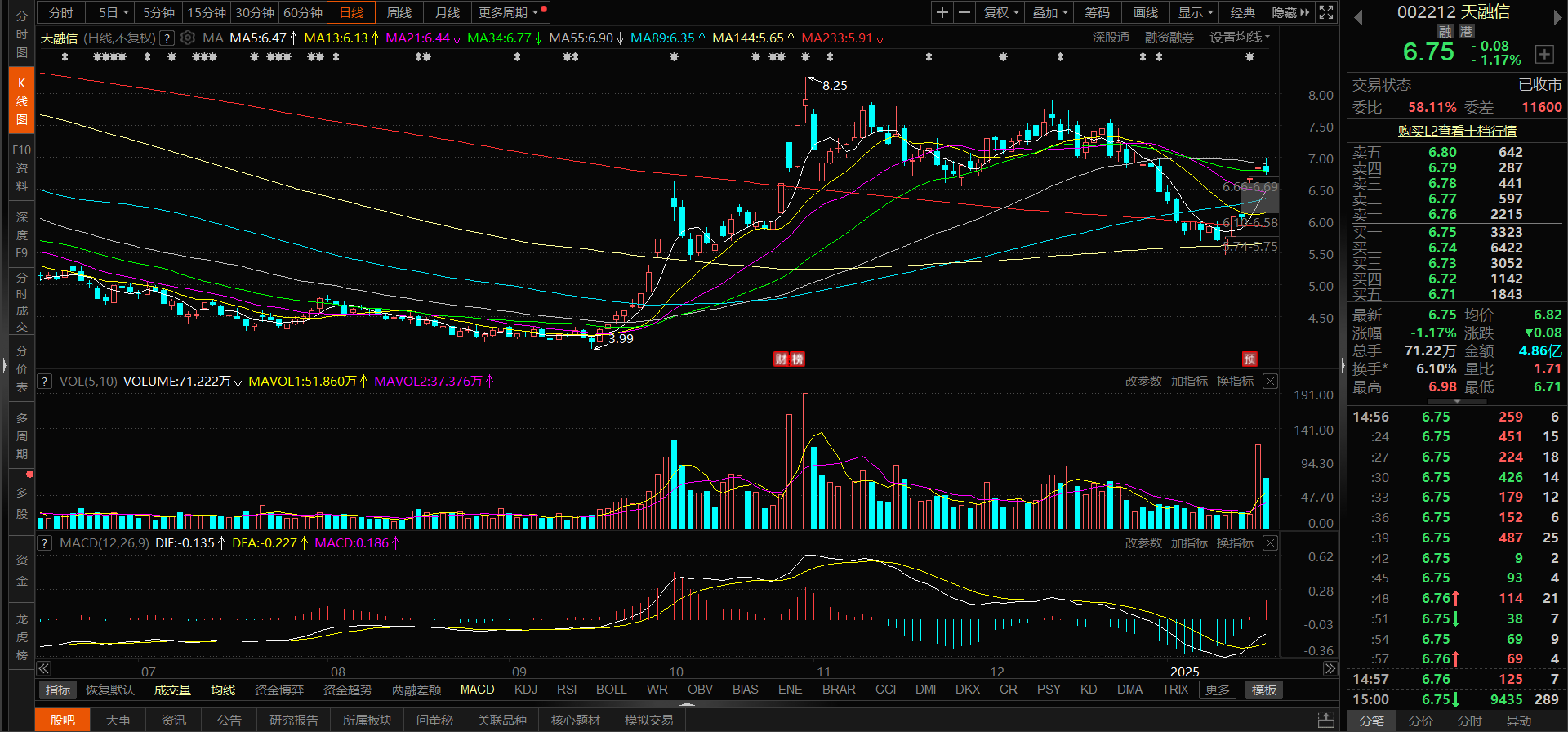1568x732 pixels.
Task: Open 分时图 sidebar view
Action: (21, 34)
